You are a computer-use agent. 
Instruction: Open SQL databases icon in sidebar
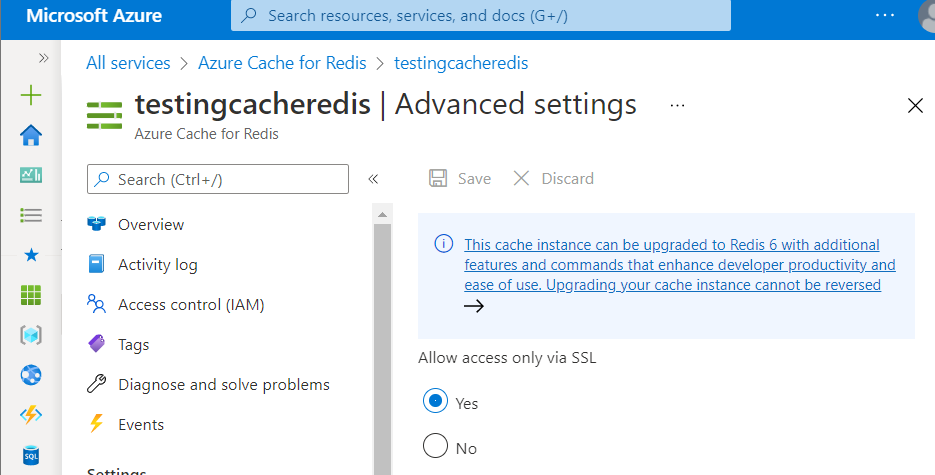[31, 455]
